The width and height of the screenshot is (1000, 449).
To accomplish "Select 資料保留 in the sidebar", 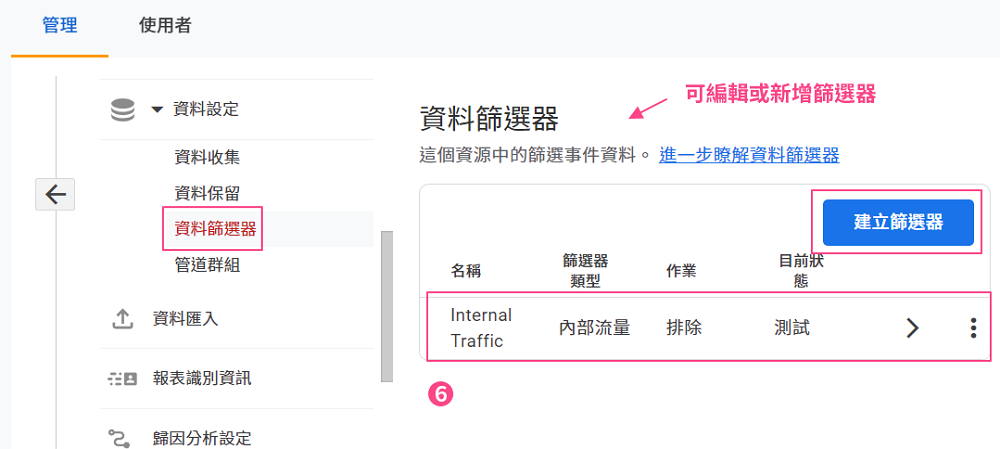I will coord(207,193).
